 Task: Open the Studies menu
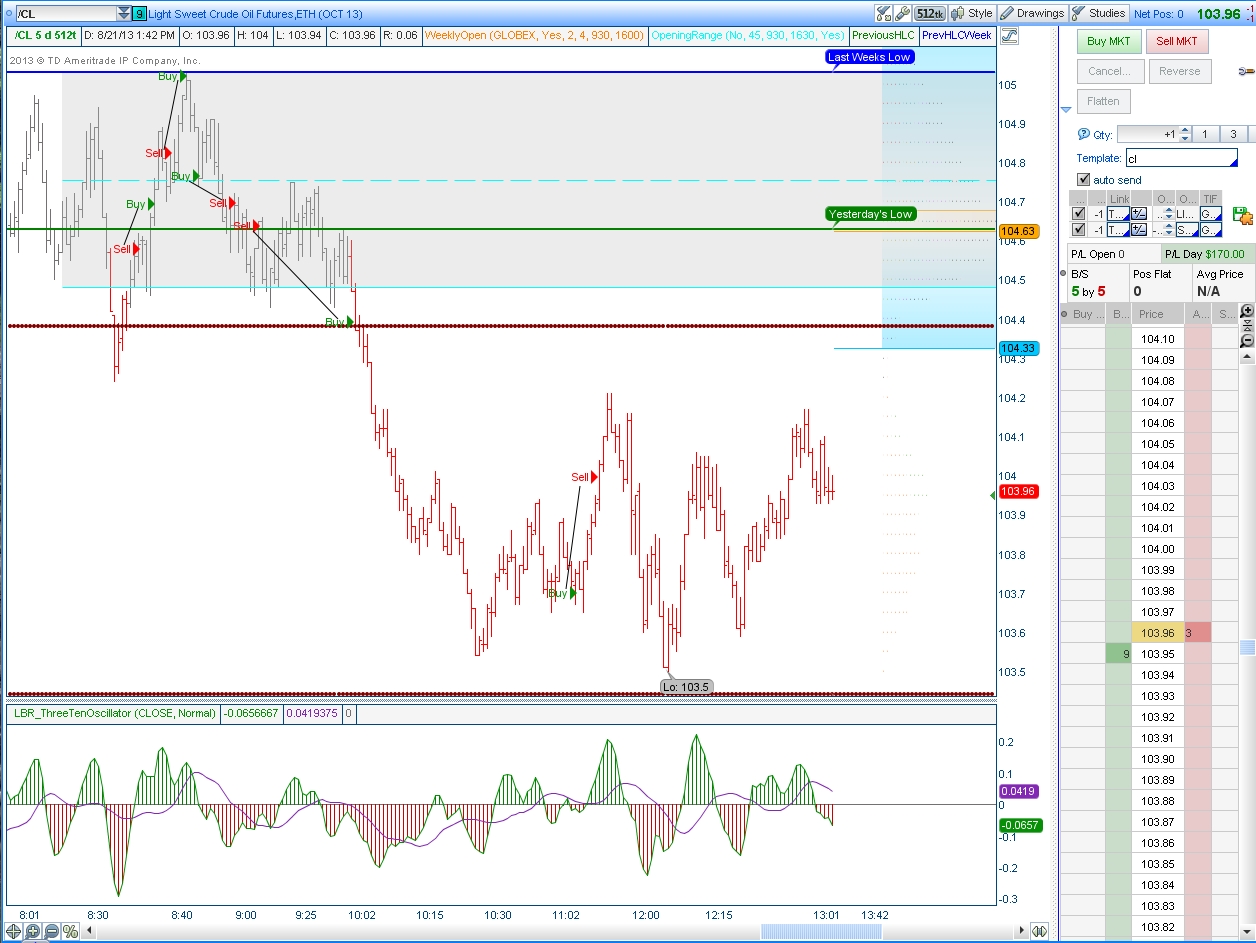(x=1099, y=13)
